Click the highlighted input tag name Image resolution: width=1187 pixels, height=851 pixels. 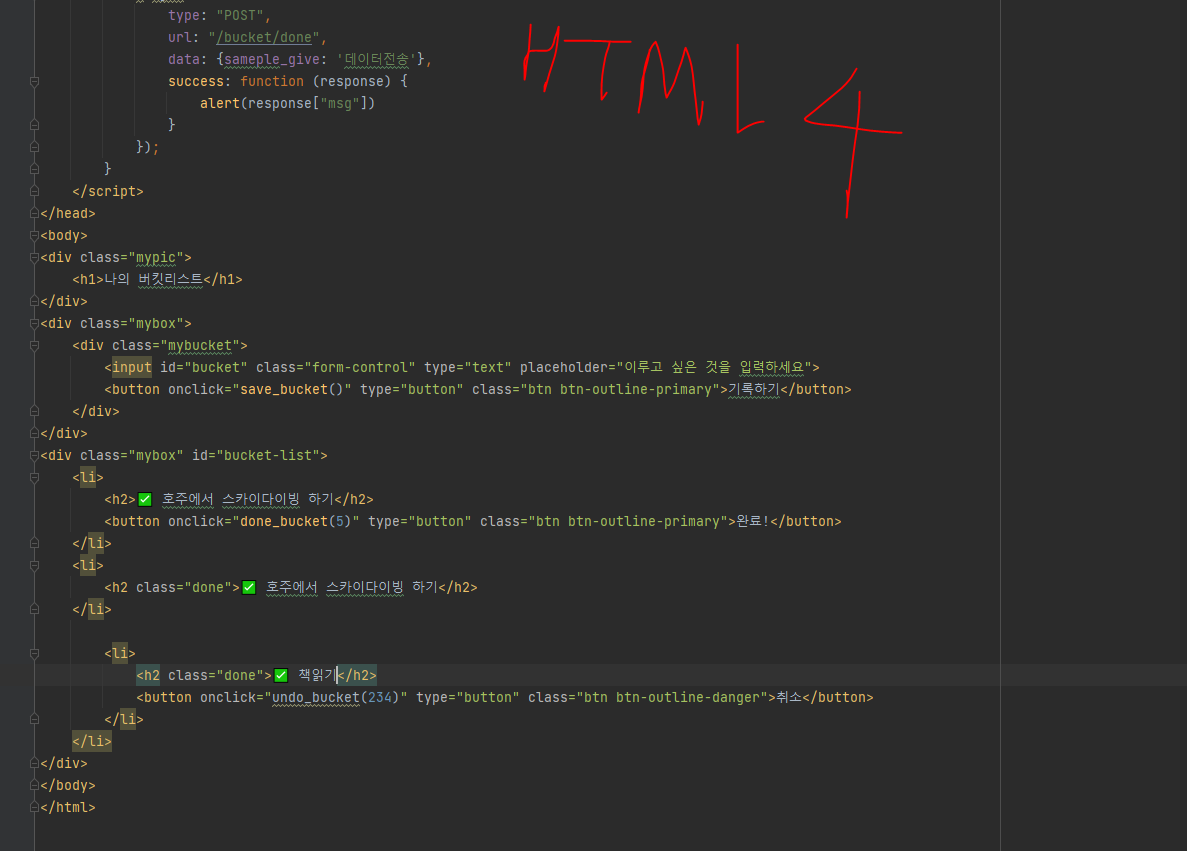point(132,368)
